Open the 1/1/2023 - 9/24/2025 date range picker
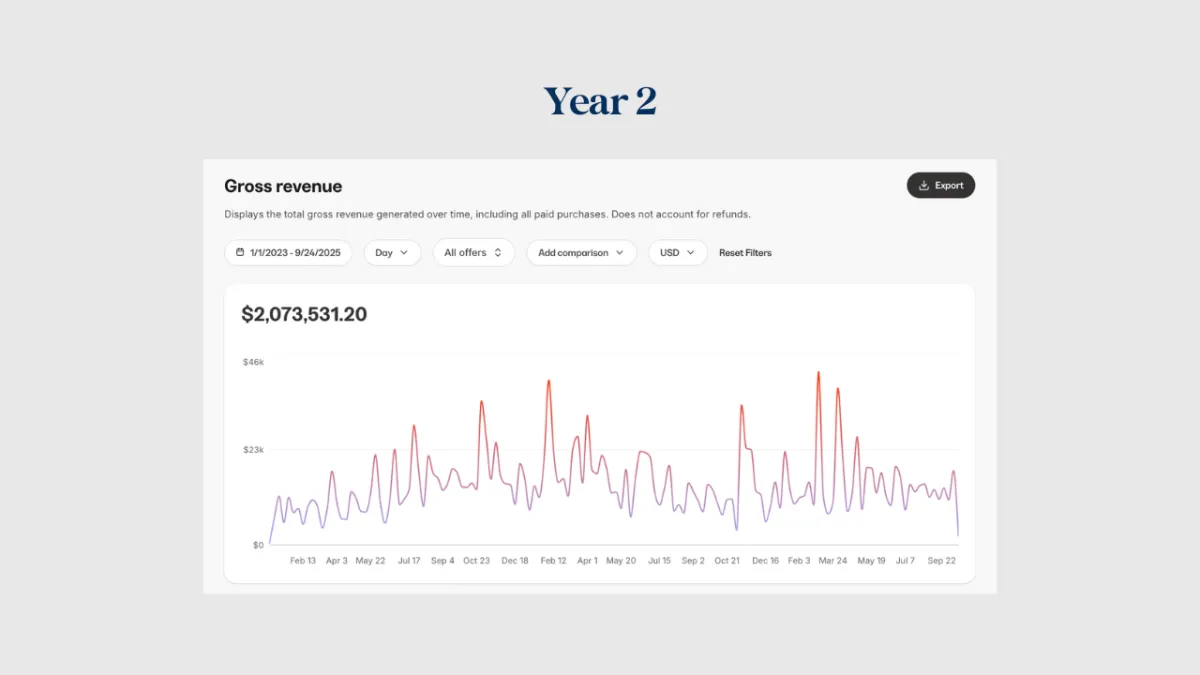The height and width of the screenshot is (675, 1200). point(288,253)
